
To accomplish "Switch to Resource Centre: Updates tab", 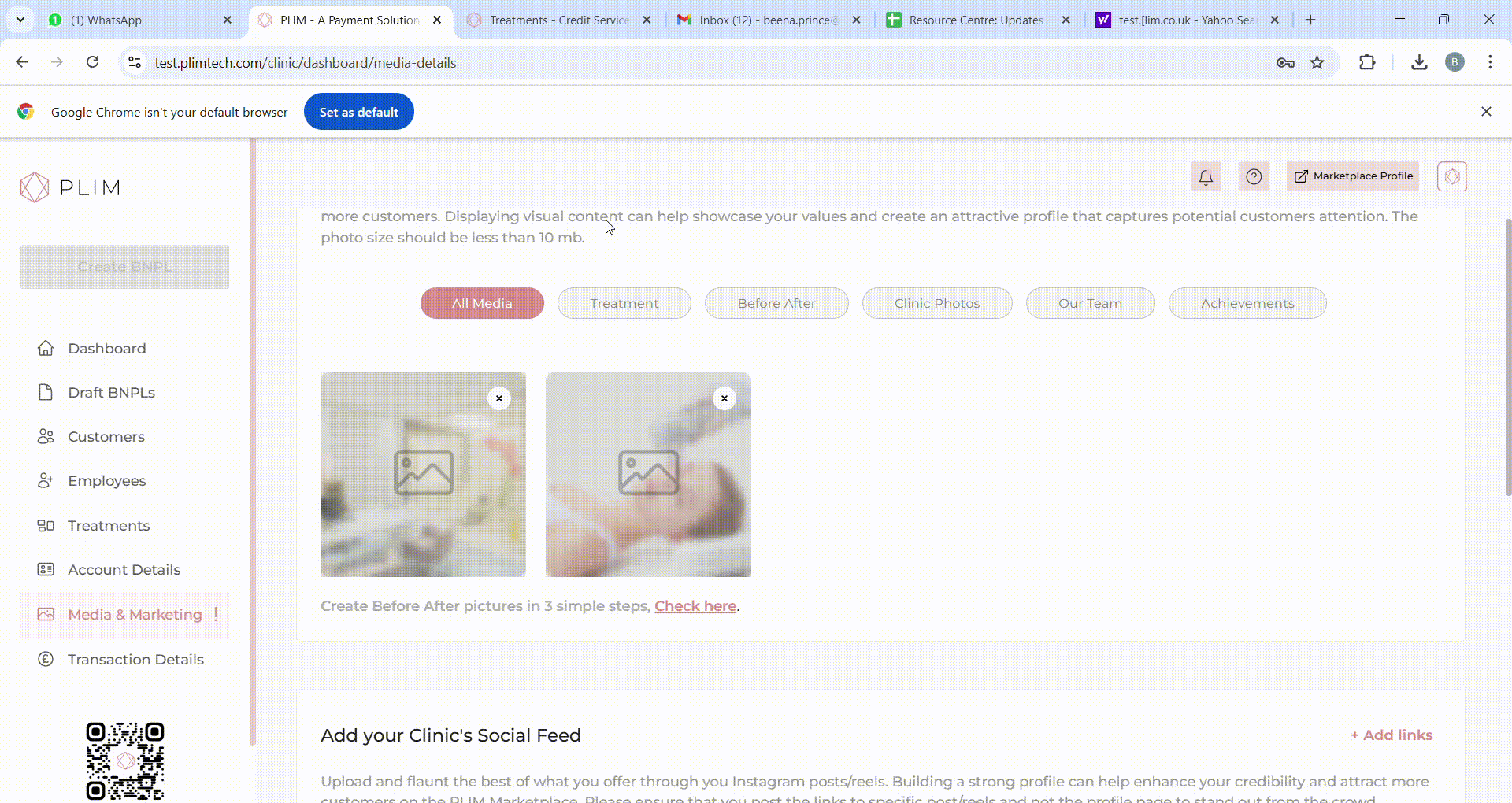I will click(976, 20).
